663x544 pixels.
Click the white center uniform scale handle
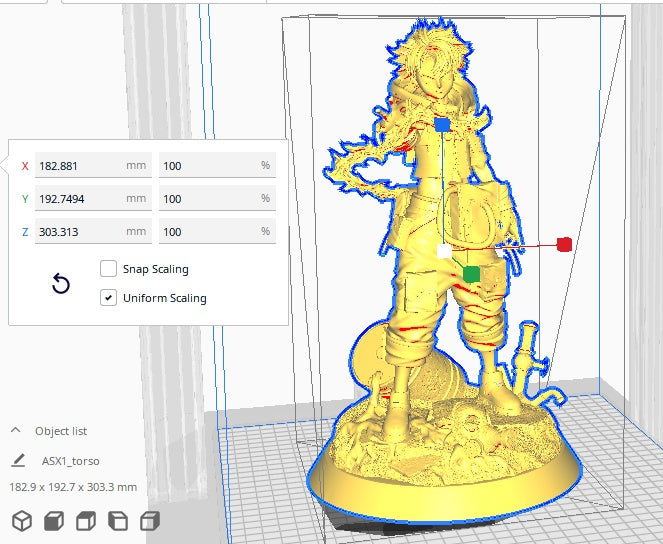coord(444,252)
